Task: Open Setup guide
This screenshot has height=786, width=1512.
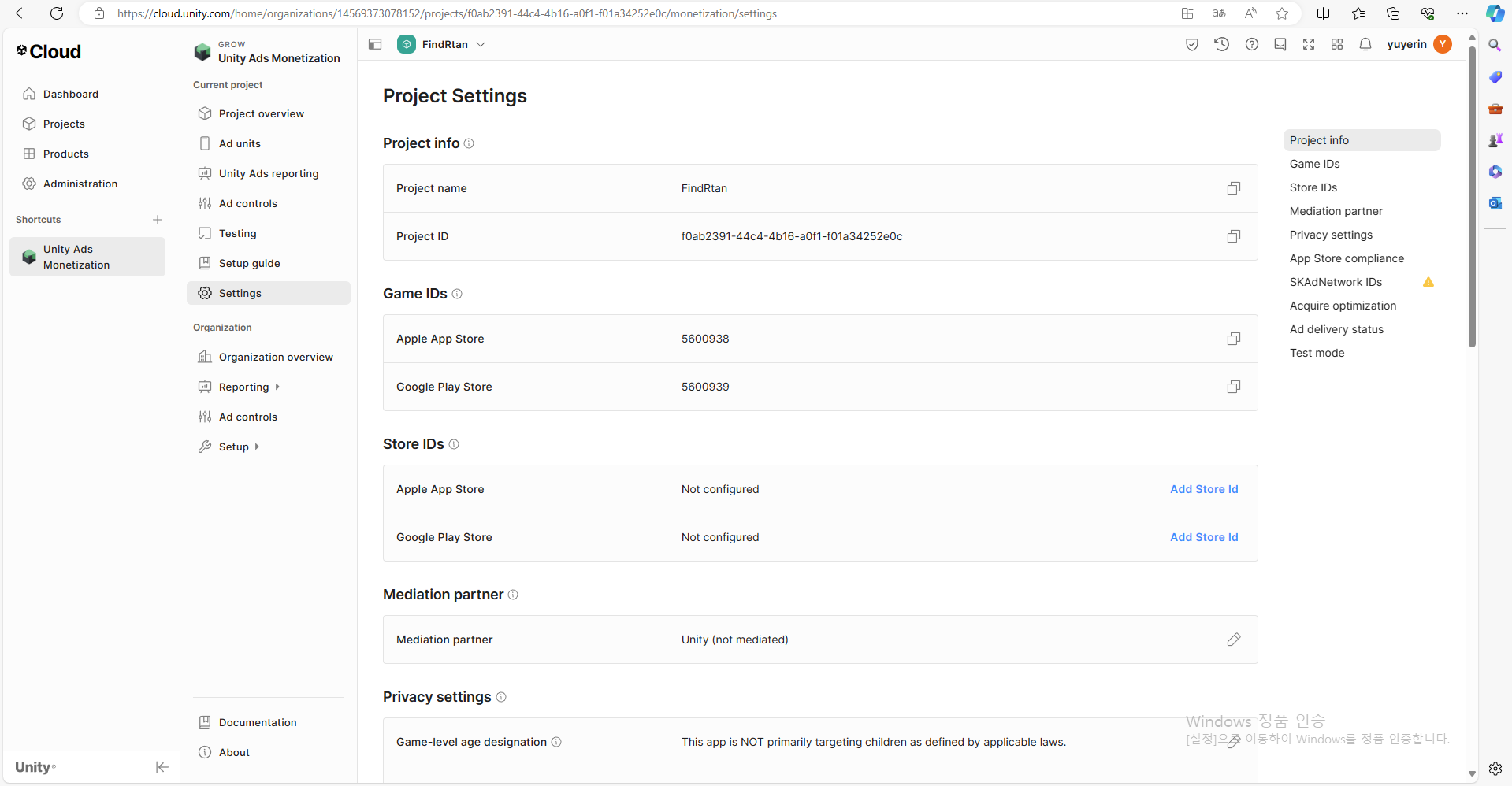Action: (269, 263)
